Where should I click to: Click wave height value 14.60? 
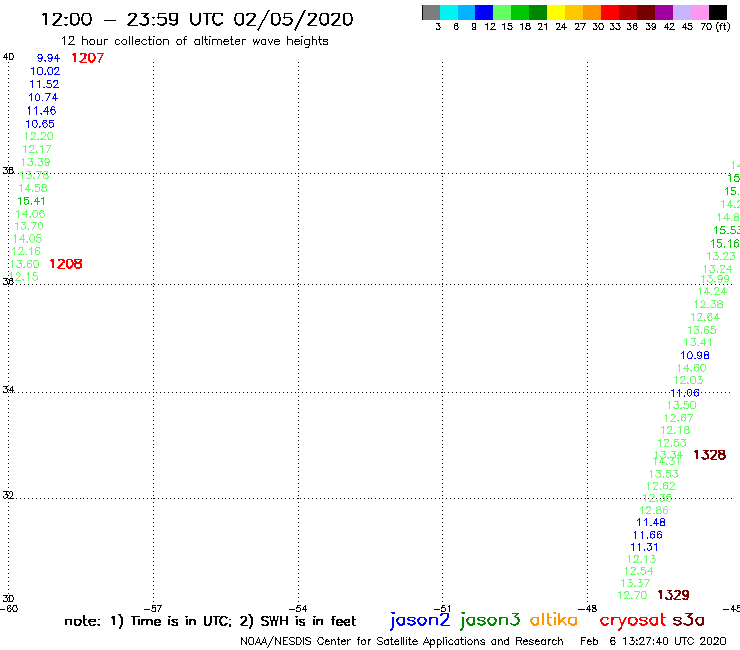point(691,368)
